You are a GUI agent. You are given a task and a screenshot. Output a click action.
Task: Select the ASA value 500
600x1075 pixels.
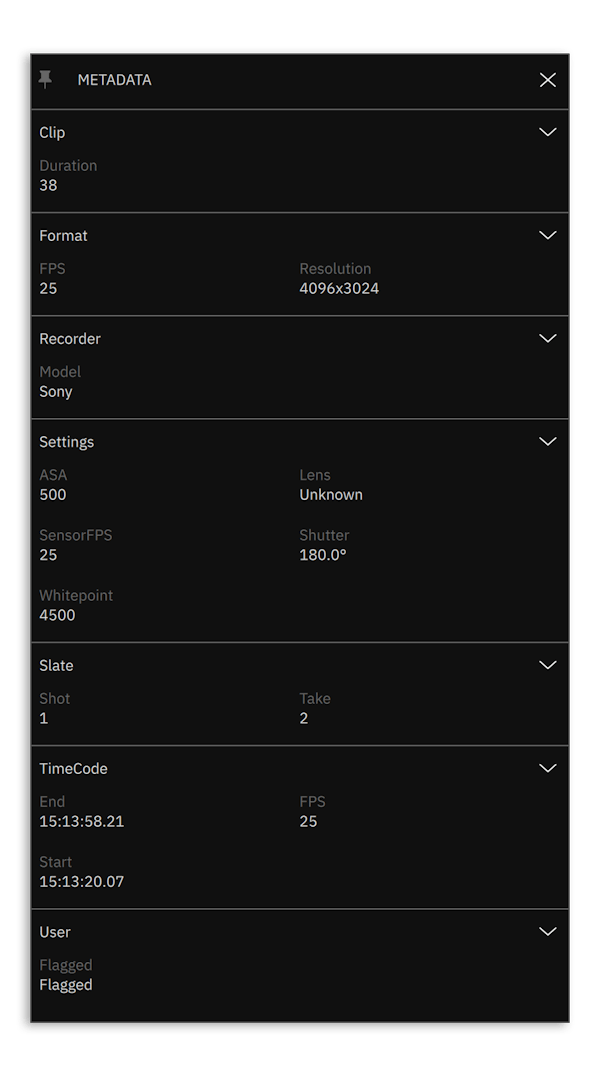click(53, 495)
